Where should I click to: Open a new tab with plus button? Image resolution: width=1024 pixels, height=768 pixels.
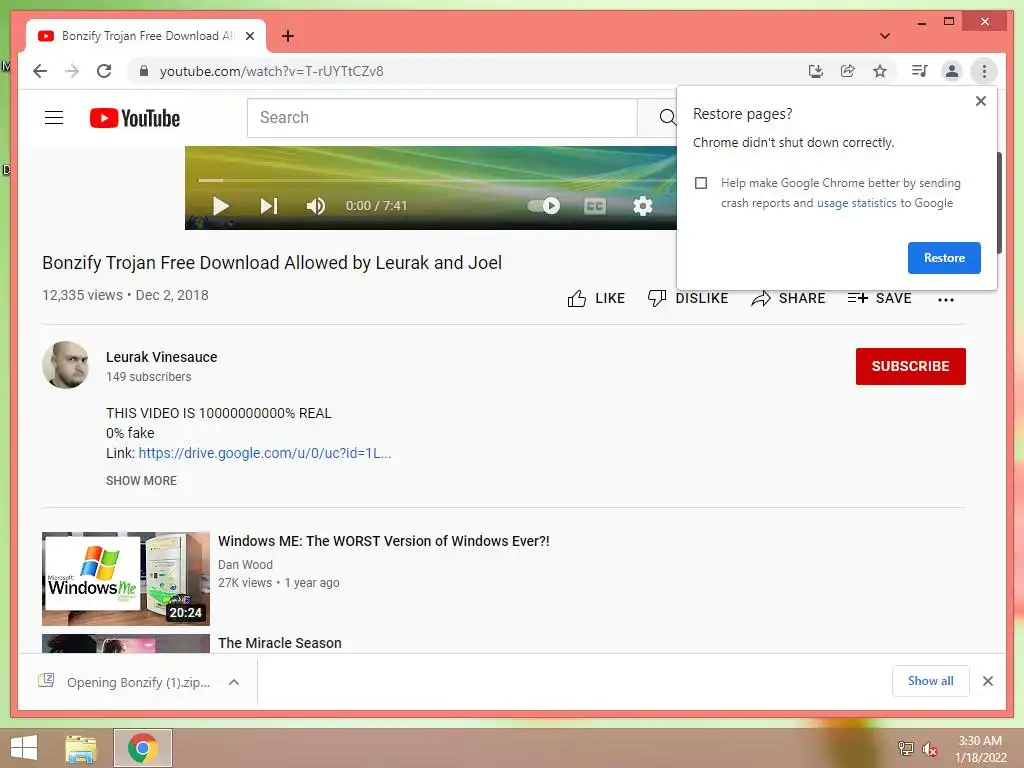click(288, 36)
